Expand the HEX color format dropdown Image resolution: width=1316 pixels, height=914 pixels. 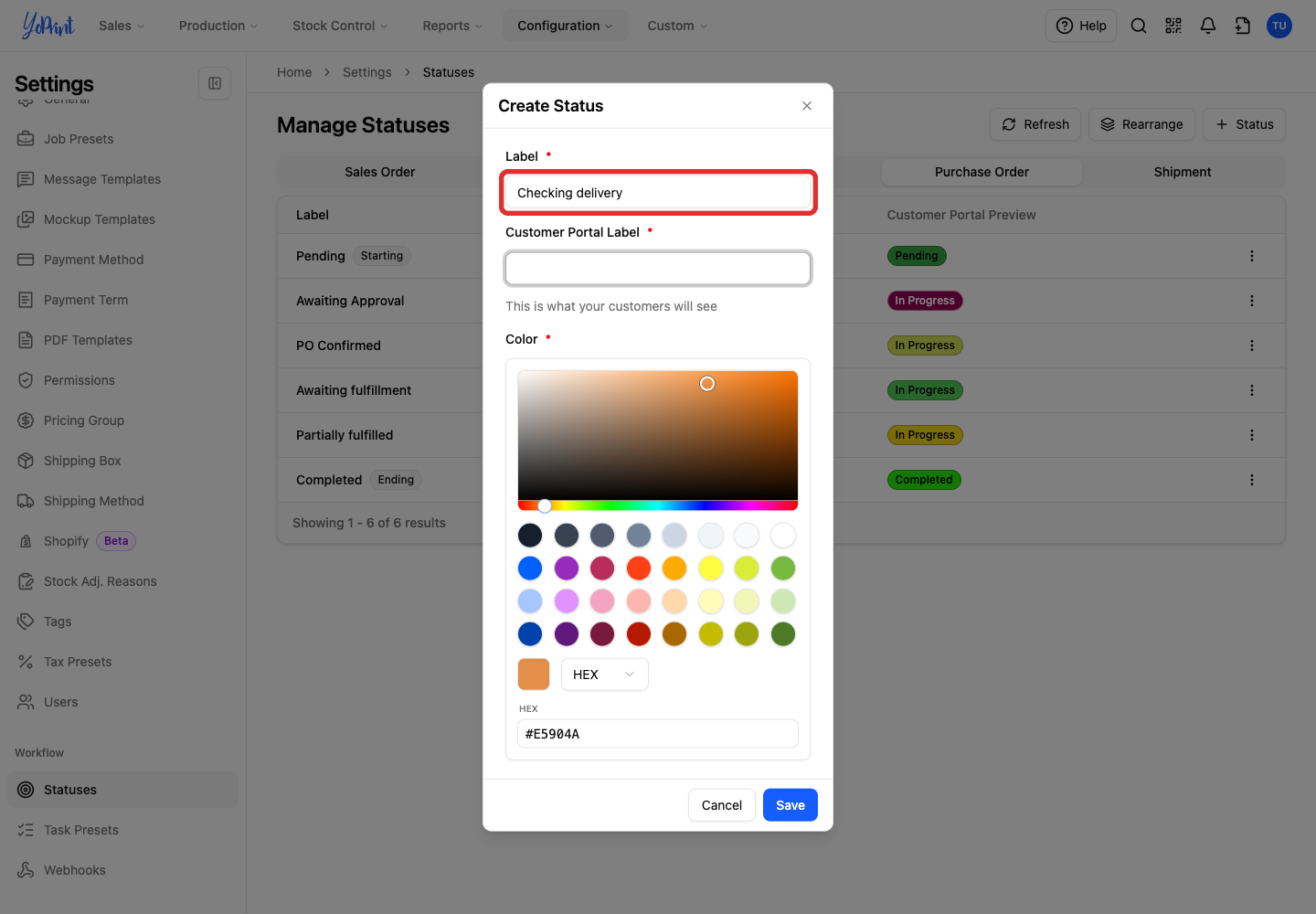pyautogui.click(x=604, y=675)
